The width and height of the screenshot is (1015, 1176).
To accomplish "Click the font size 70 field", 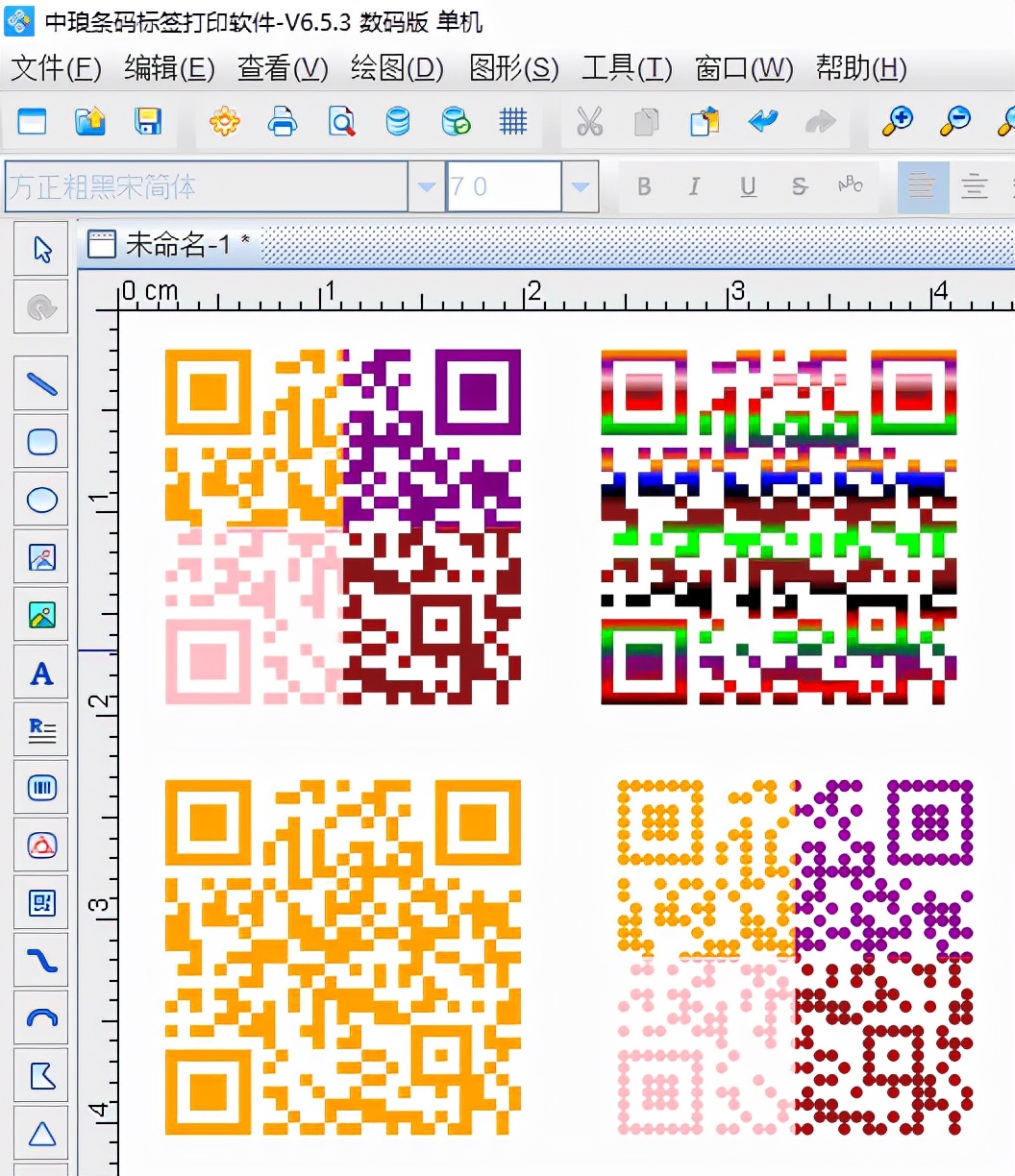I will pyautogui.click(x=504, y=186).
